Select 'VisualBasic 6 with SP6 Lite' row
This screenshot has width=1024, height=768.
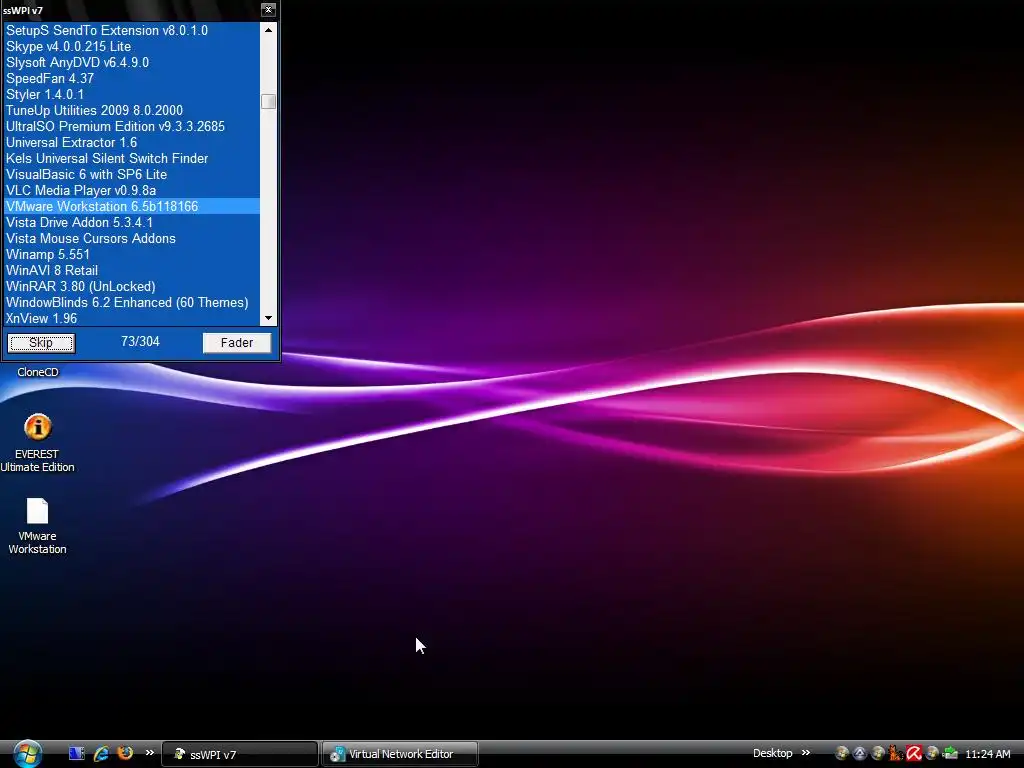132,174
